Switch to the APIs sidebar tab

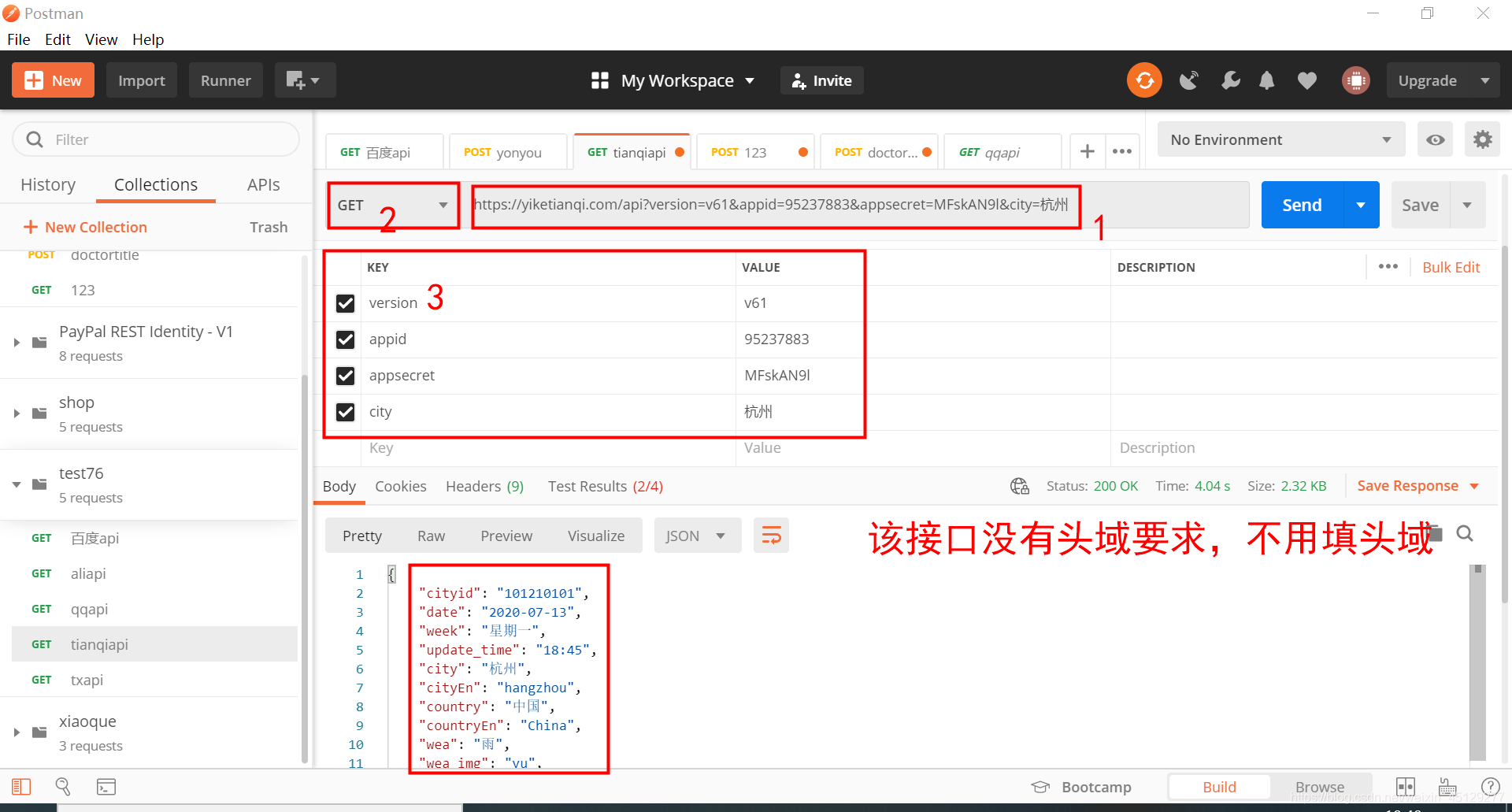(x=263, y=184)
